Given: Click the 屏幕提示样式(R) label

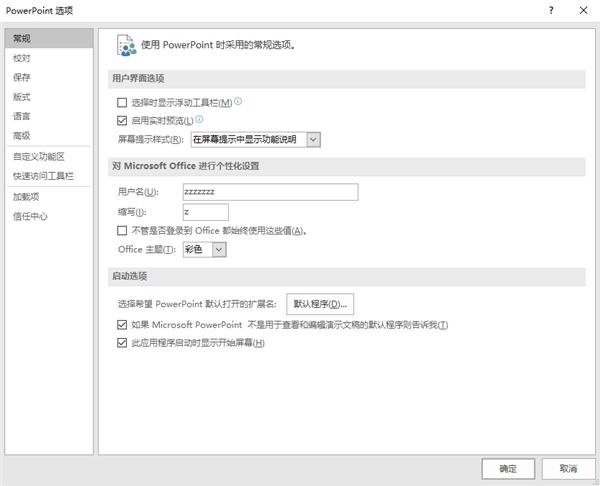Looking at the screenshot, I should 151,140.
